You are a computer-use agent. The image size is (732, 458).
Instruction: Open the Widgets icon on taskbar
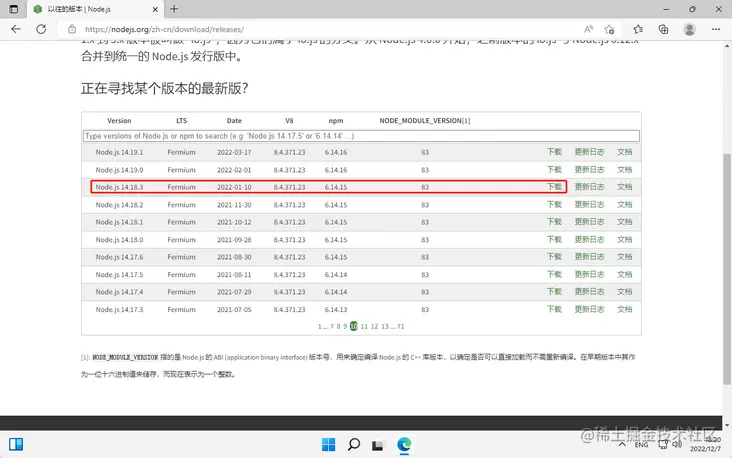(x=16, y=444)
